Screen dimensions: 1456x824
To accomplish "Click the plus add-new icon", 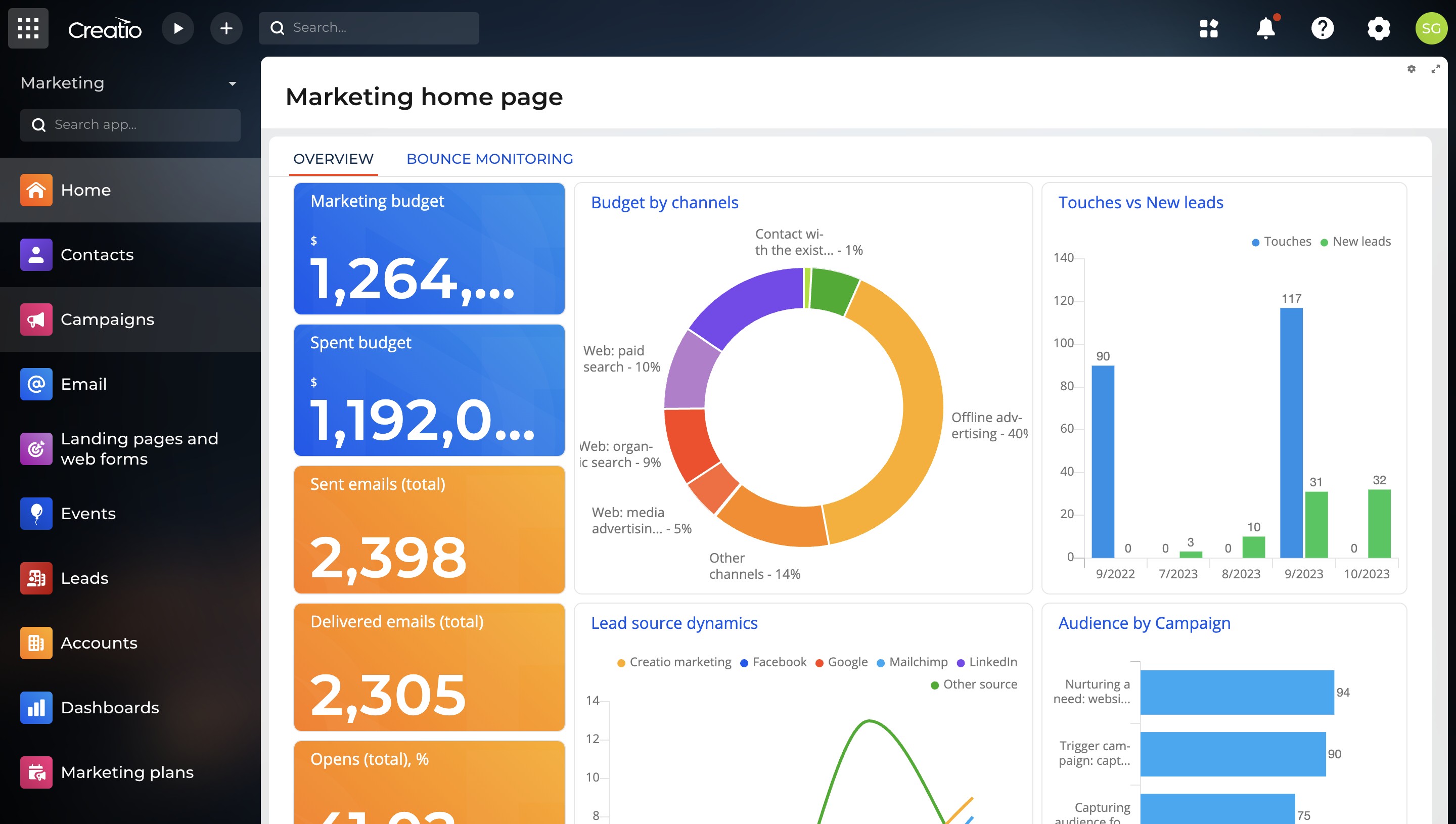I will click(x=226, y=28).
